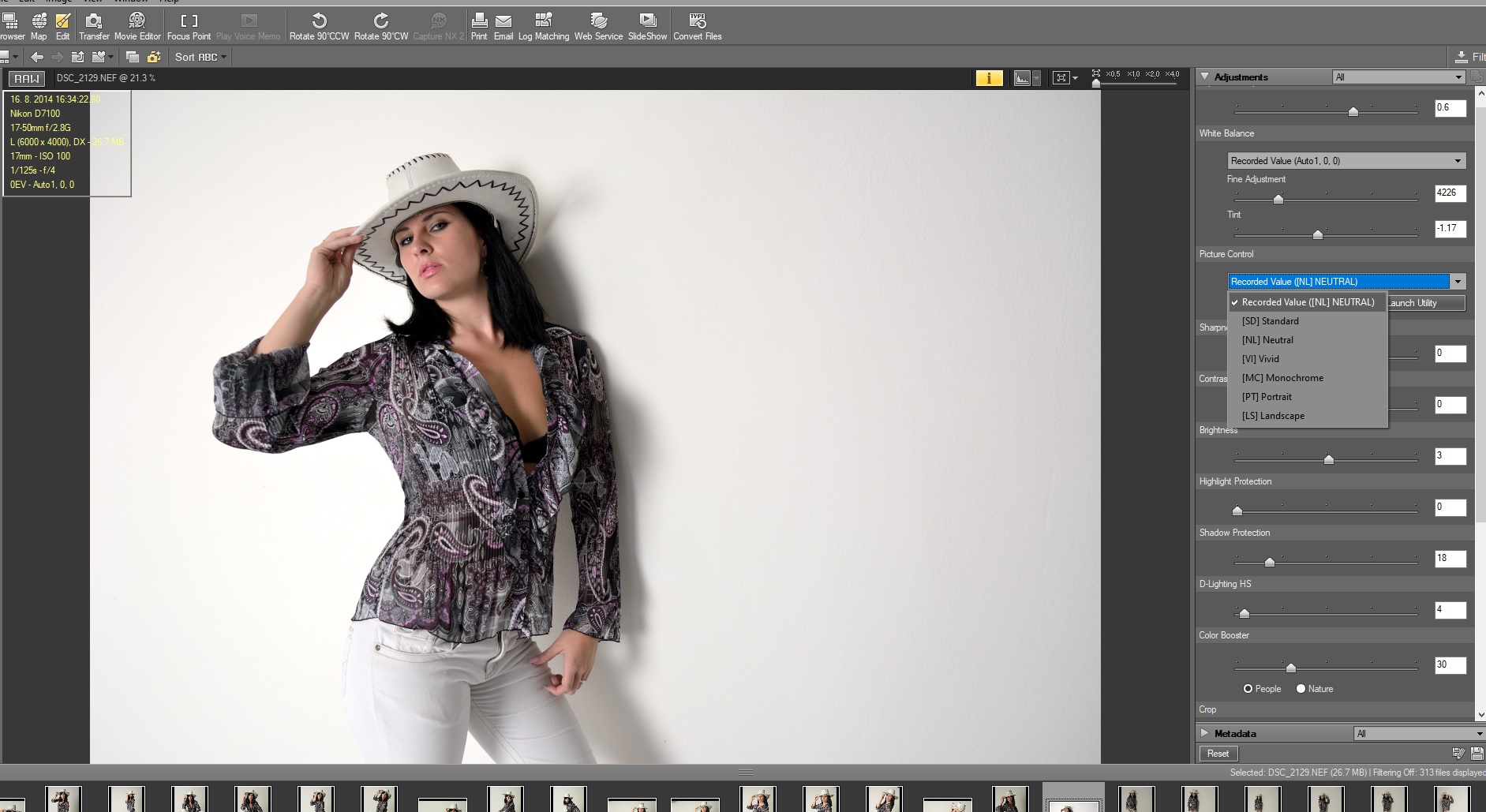Open the Print icon in toolbar

tap(479, 21)
